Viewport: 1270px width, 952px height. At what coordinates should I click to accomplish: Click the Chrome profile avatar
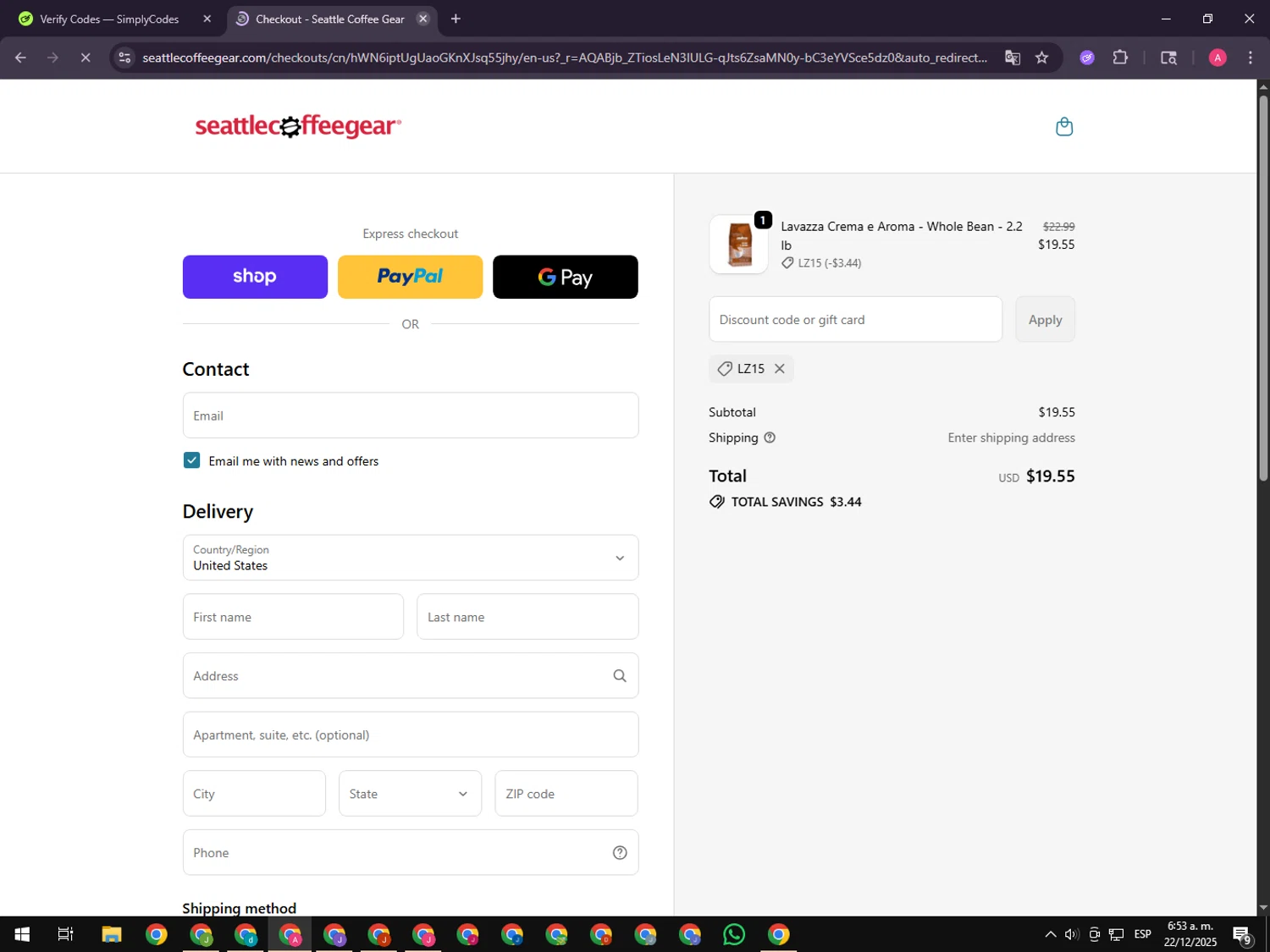point(1218,58)
